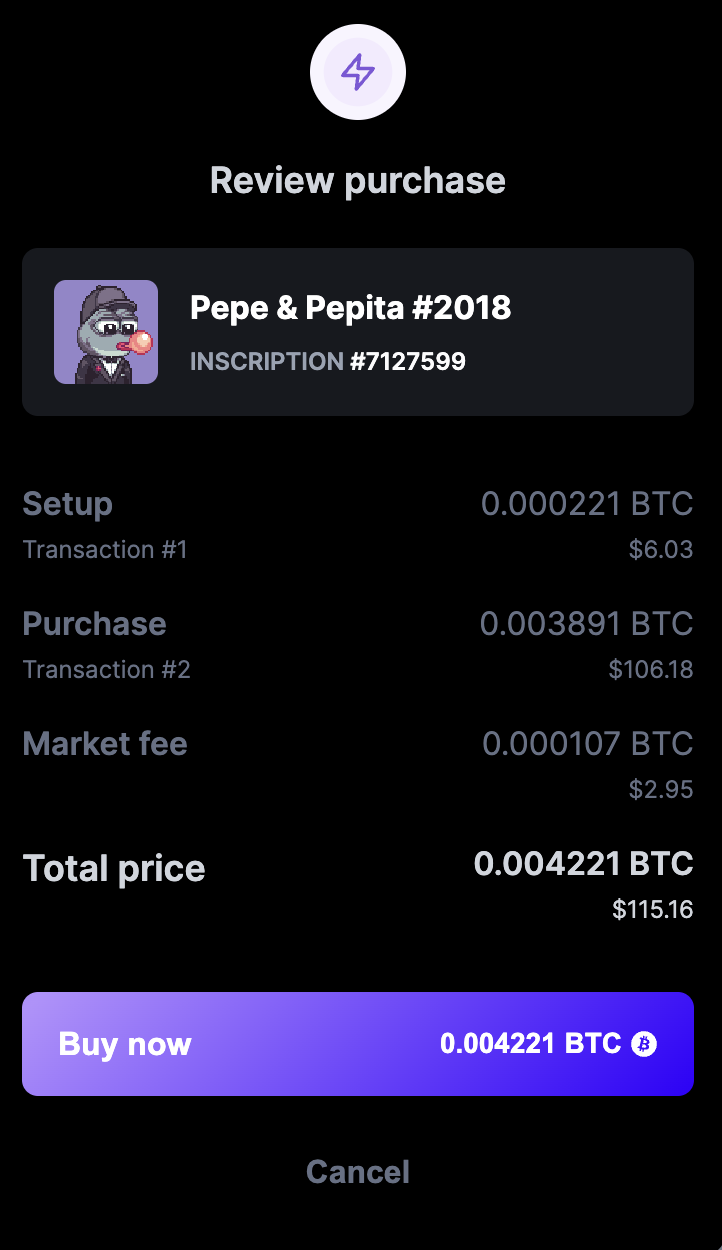722x1250 pixels.
Task: Click the Transaction #2 label
Action: tap(106, 669)
